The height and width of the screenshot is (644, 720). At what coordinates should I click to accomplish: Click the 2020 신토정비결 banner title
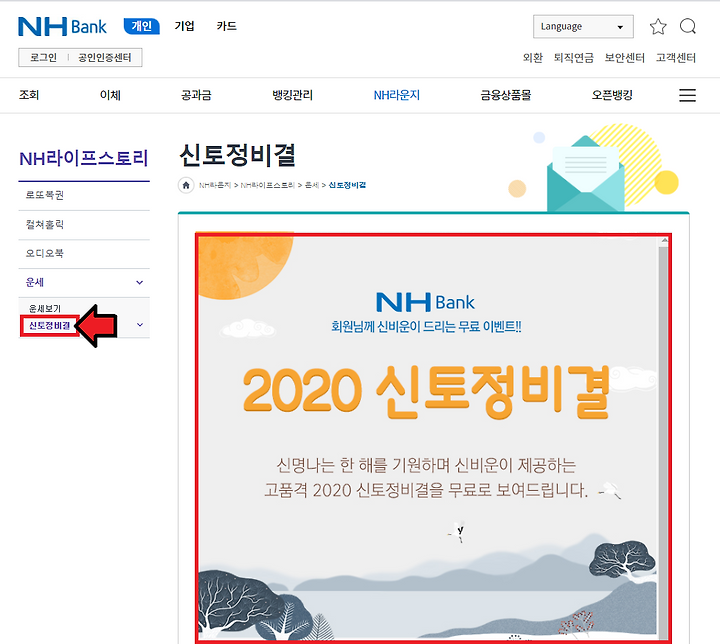tap(426, 393)
